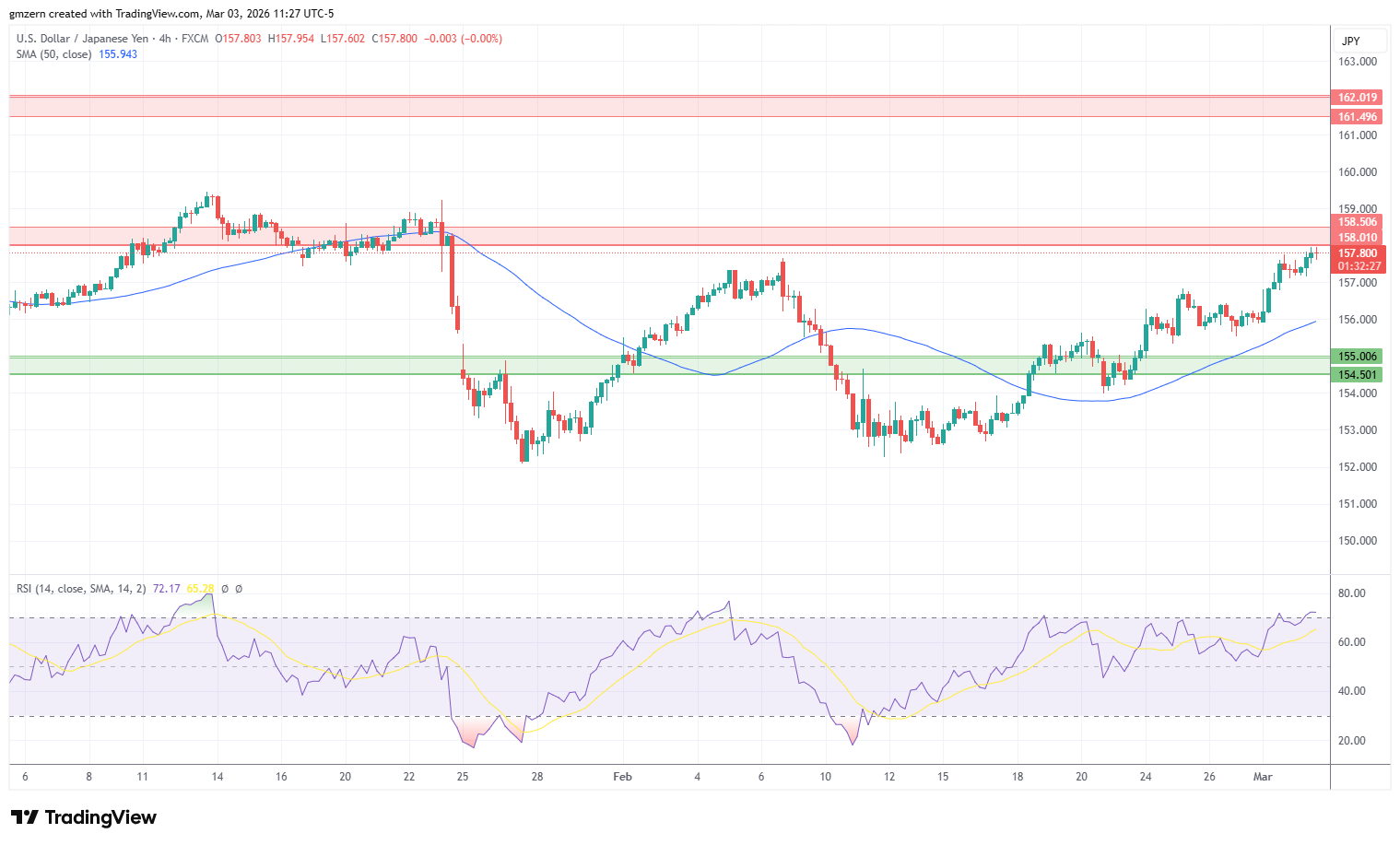Click the 153.000 price axis tick

(1358, 430)
